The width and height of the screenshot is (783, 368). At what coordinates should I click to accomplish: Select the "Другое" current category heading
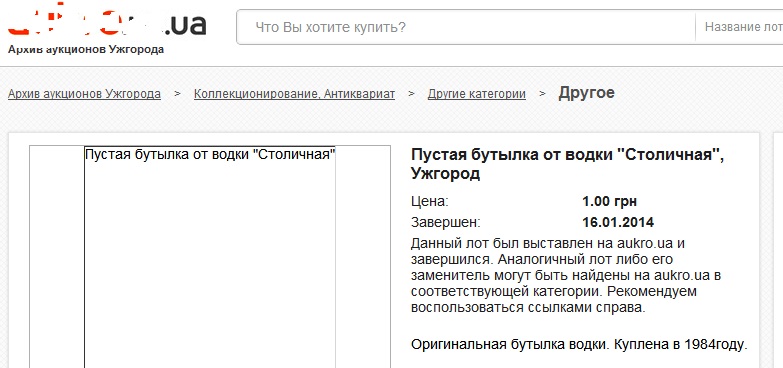click(586, 93)
